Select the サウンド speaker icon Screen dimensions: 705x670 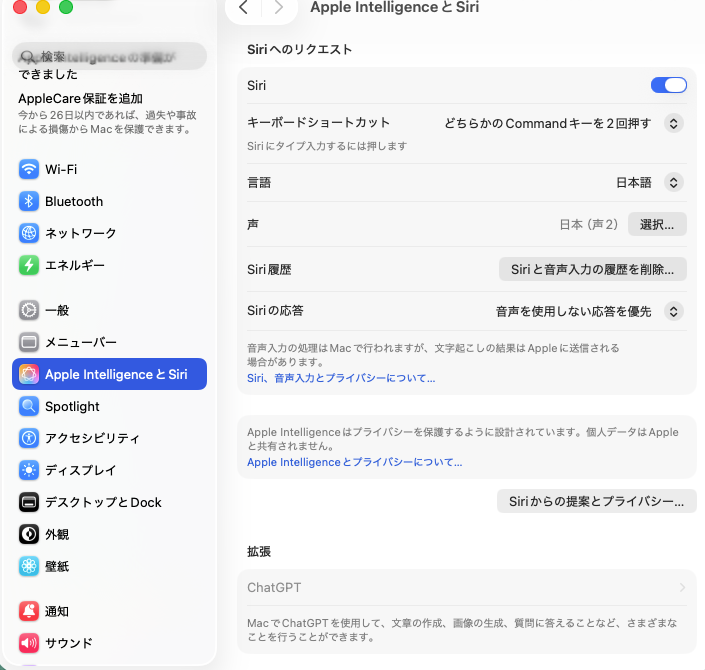(29, 643)
